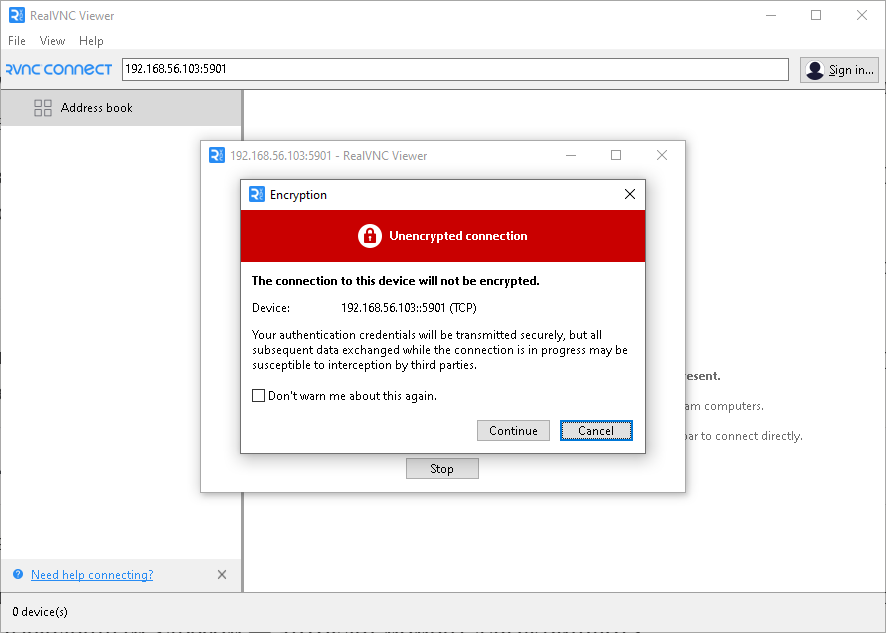Click the "0 device(s)" status bar text
The height and width of the screenshot is (633, 886).
40,612
